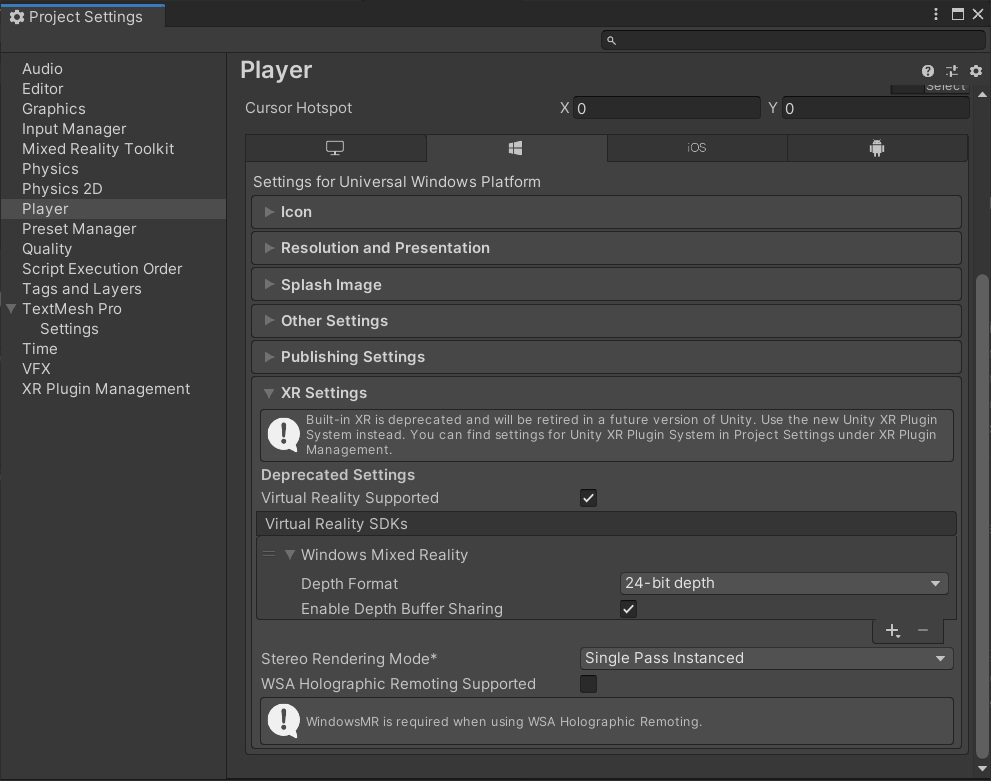Expand the Publishing Settings section
991x781 pixels.
(352, 357)
